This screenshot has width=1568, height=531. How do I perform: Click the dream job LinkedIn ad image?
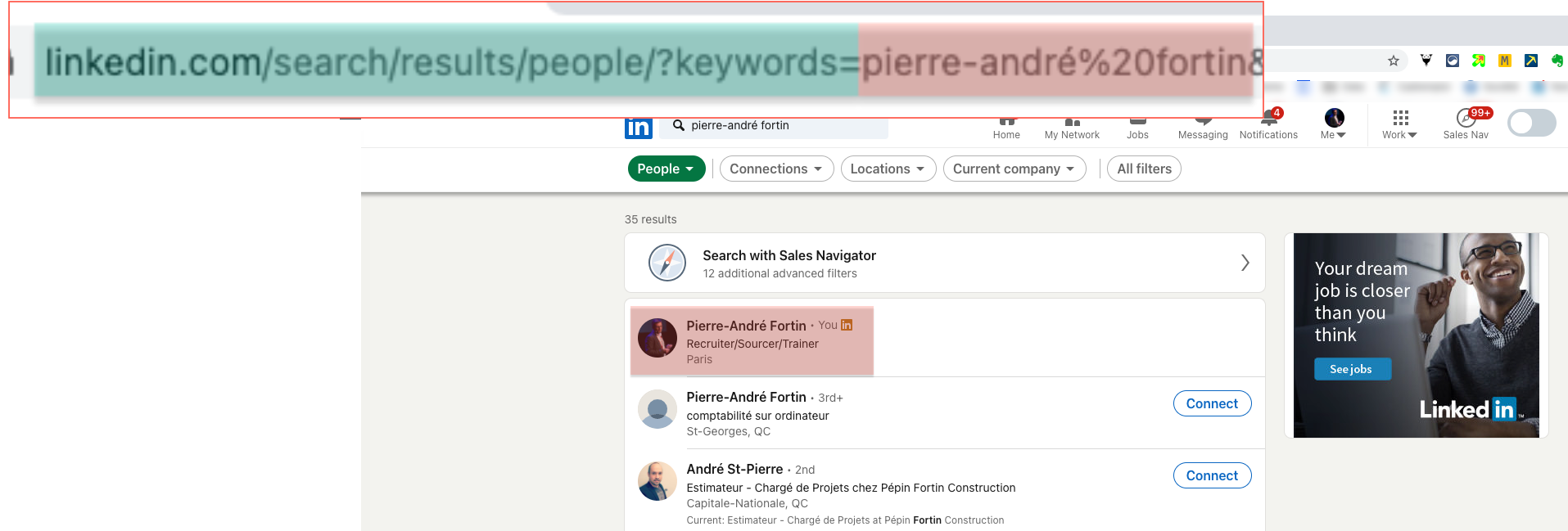coord(1416,335)
